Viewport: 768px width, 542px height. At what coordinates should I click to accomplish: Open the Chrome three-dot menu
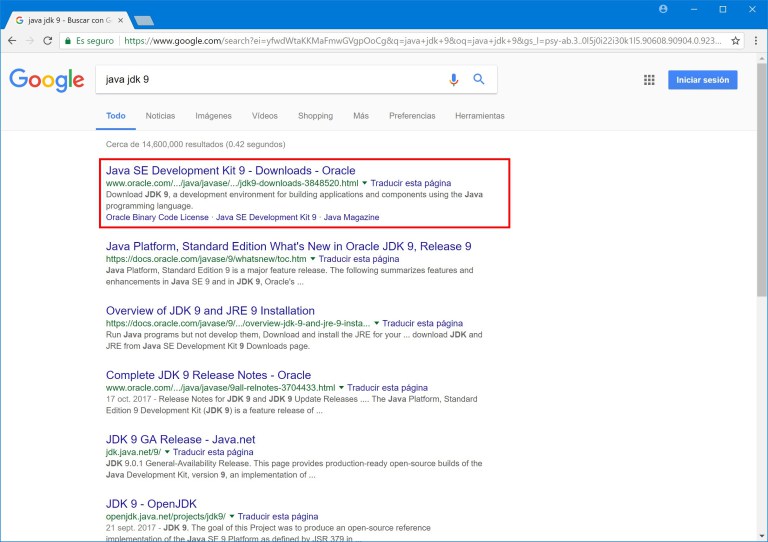(755, 41)
